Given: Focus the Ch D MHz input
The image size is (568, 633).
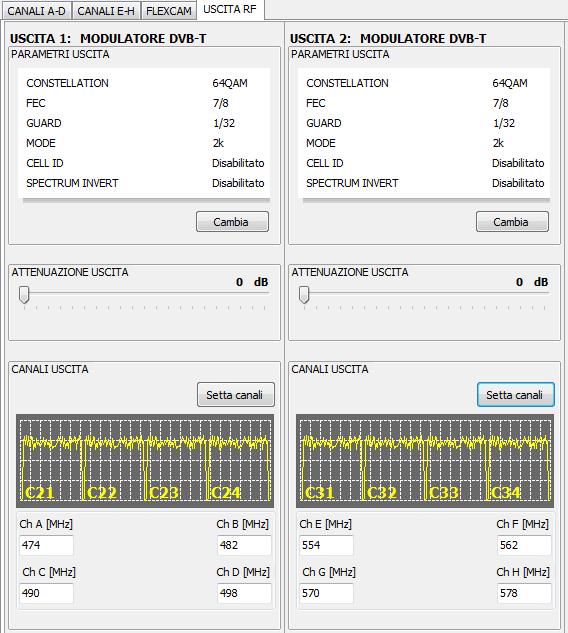Looking at the screenshot, I should tap(244, 593).
